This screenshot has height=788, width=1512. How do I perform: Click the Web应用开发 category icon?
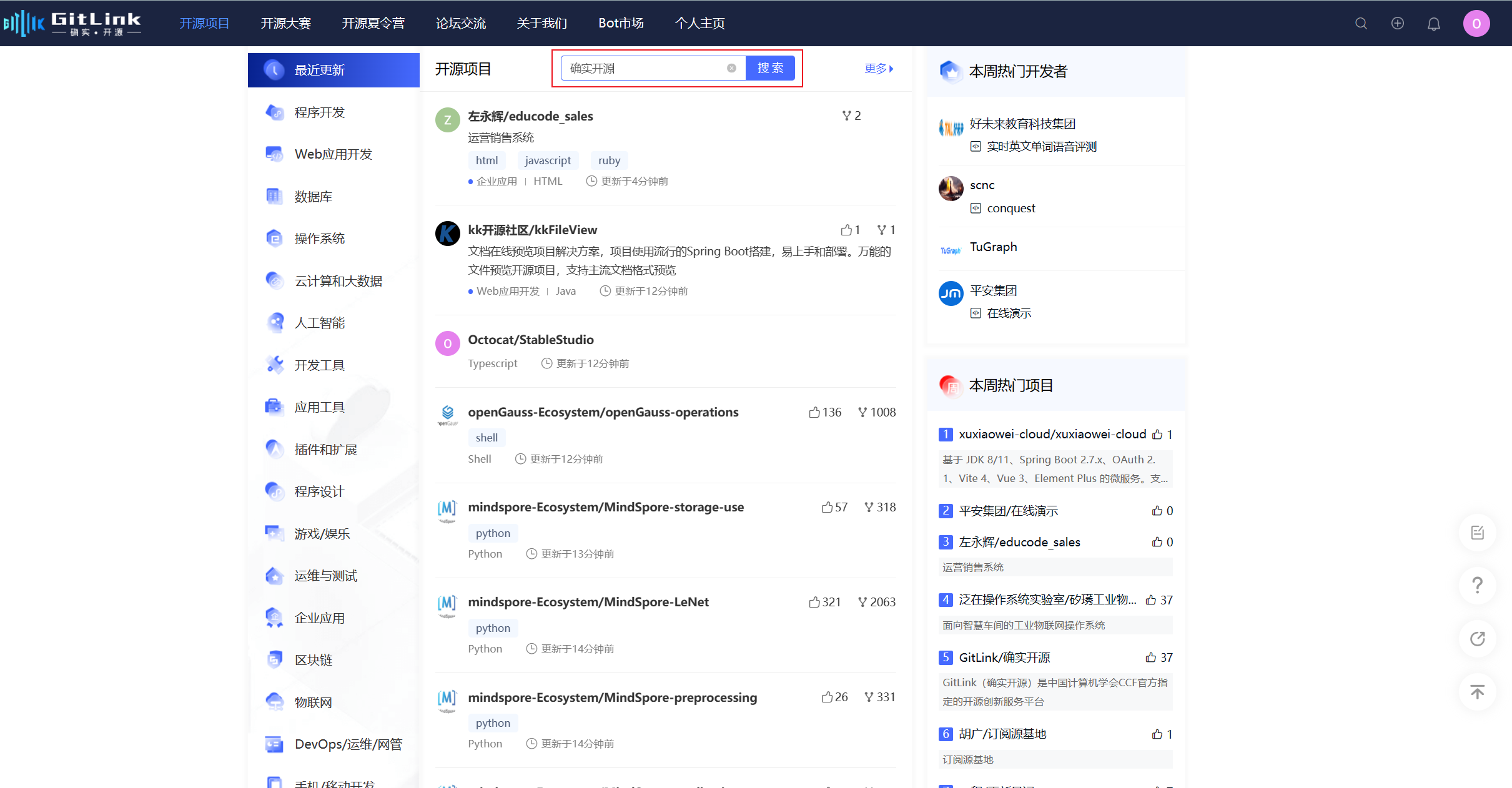pyautogui.click(x=274, y=154)
